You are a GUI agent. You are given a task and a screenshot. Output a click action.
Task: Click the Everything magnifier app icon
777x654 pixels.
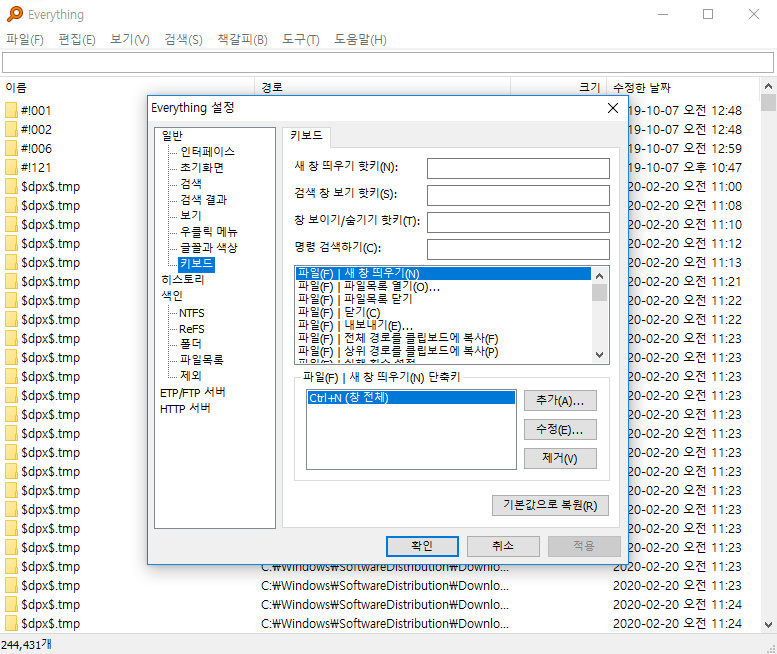pyautogui.click(x=15, y=14)
